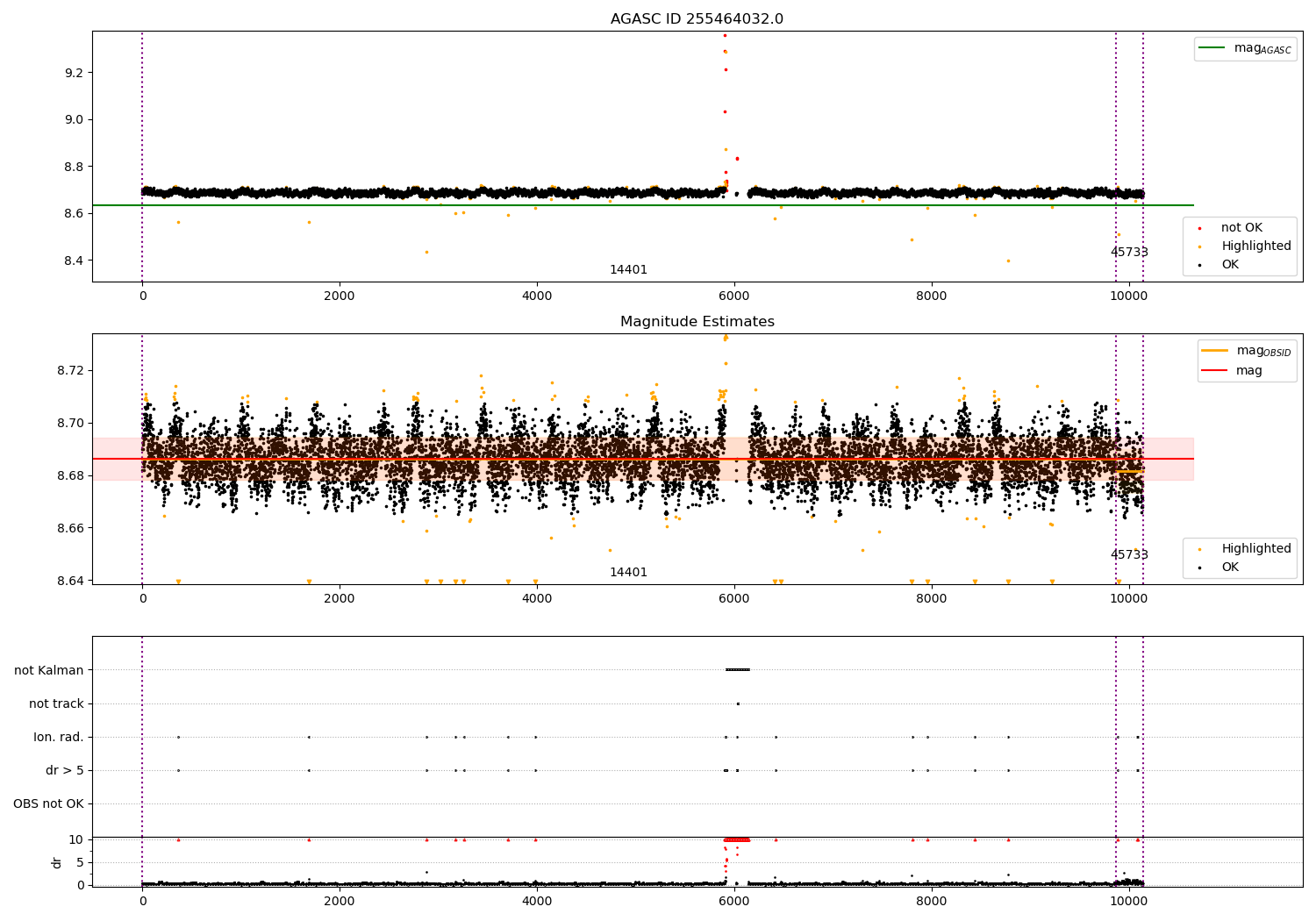
Task: Click the 9.2 y-axis tick label
Action: pyautogui.click(x=73, y=73)
